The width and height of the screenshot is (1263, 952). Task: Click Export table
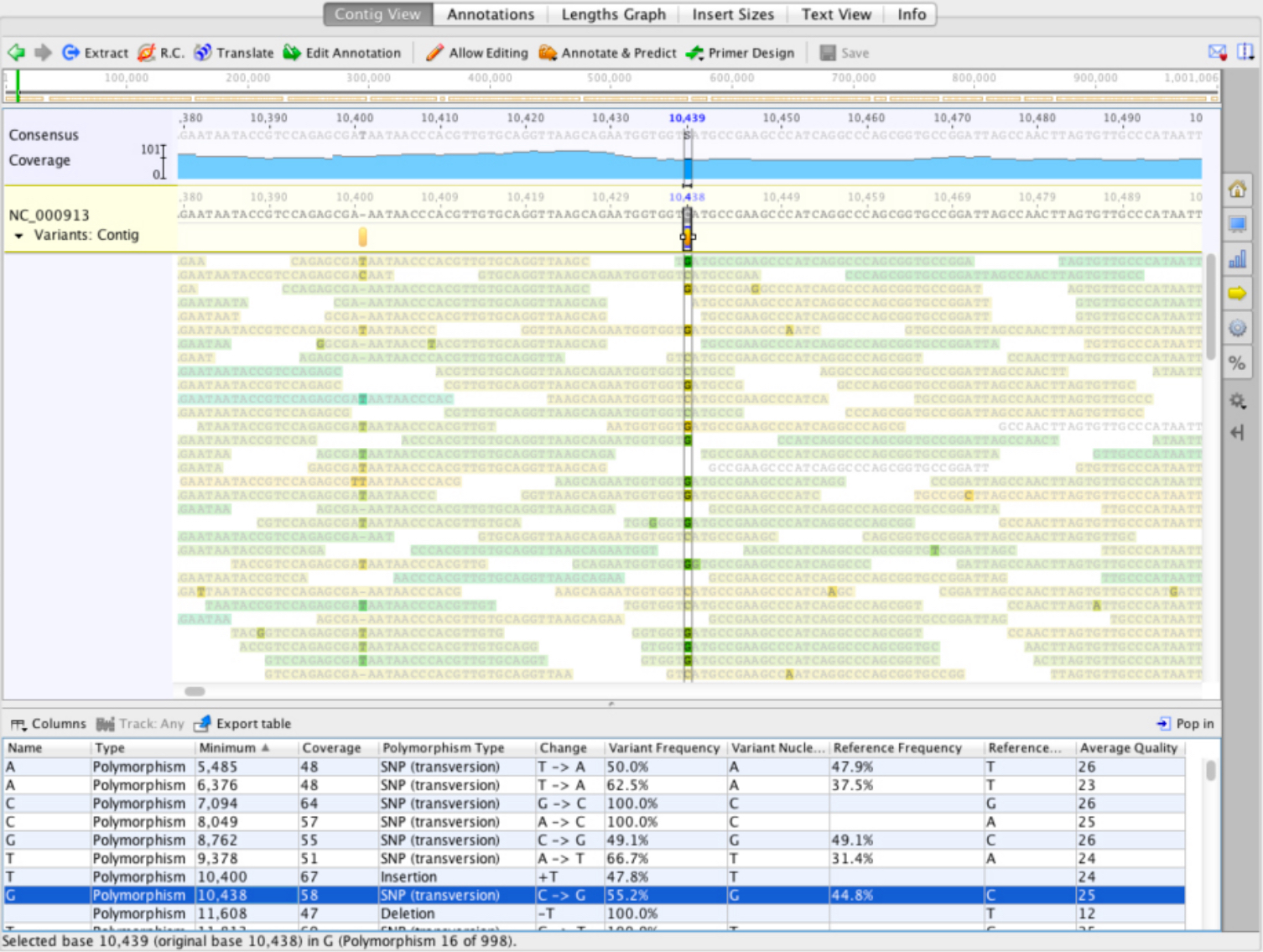click(x=243, y=724)
